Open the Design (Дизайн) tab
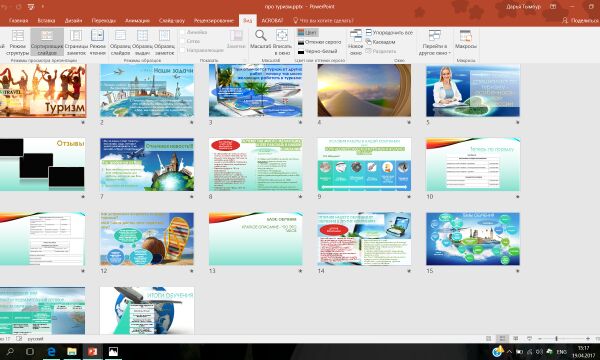Viewport: 600px width, 360px height. pos(73,20)
